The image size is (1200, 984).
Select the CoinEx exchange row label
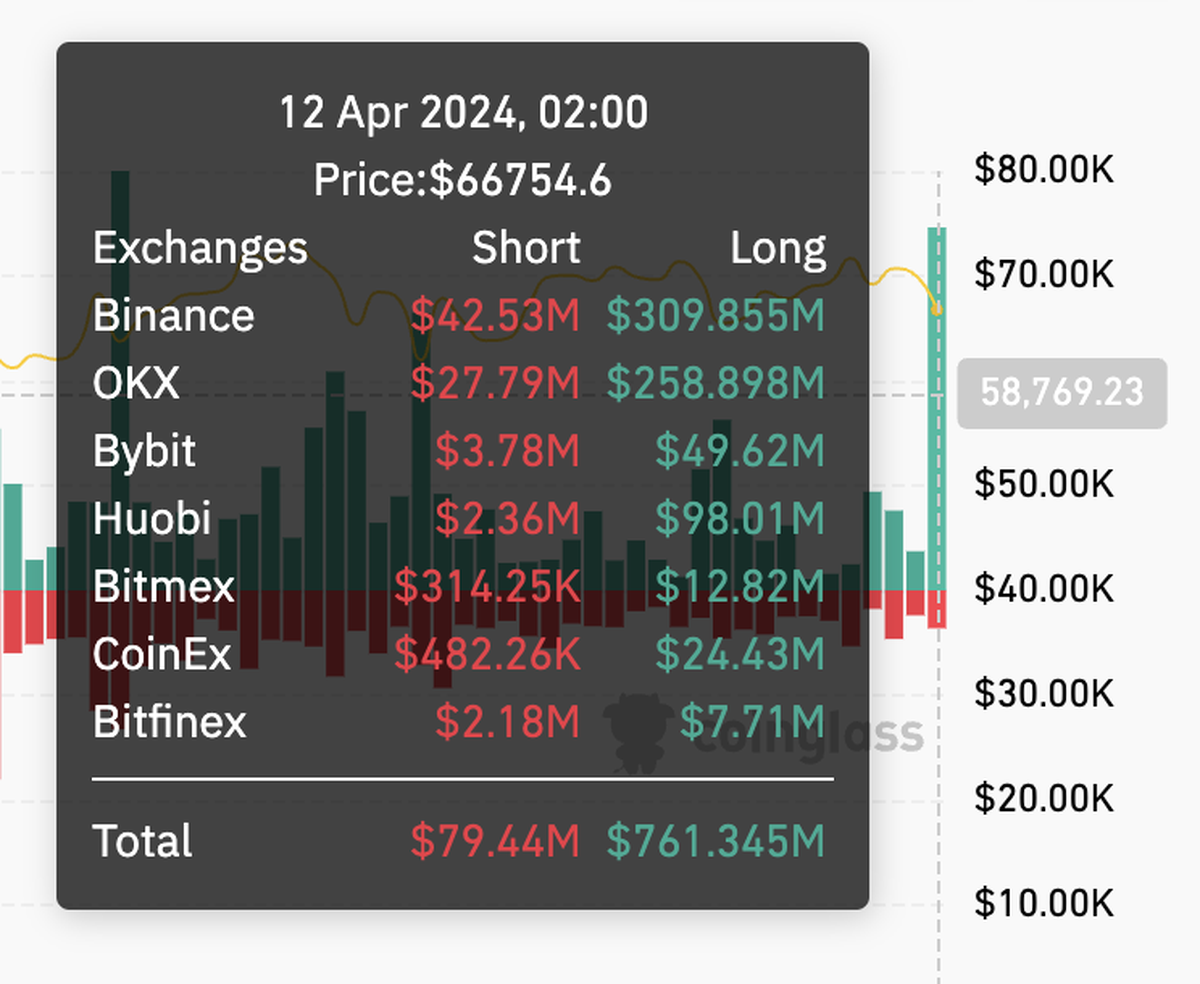coord(162,654)
